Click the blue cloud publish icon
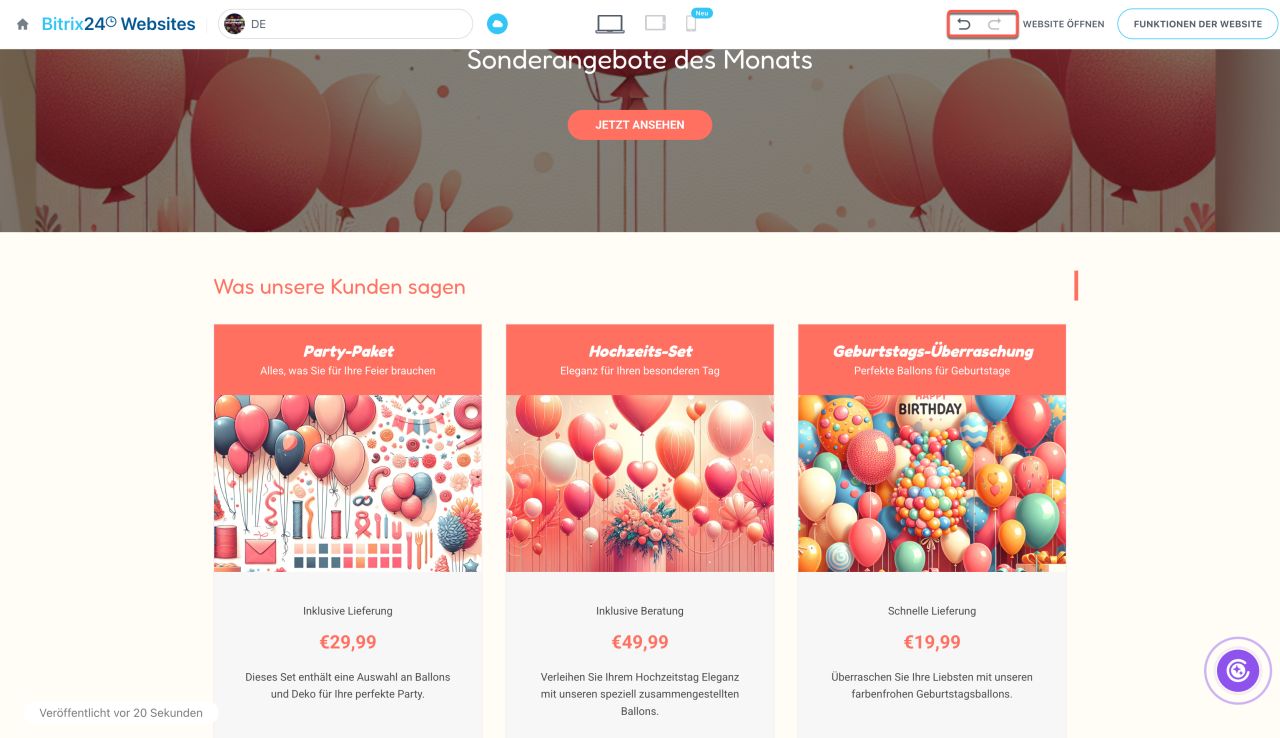The width and height of the screenshot is (1280, 738). (497, 24)
